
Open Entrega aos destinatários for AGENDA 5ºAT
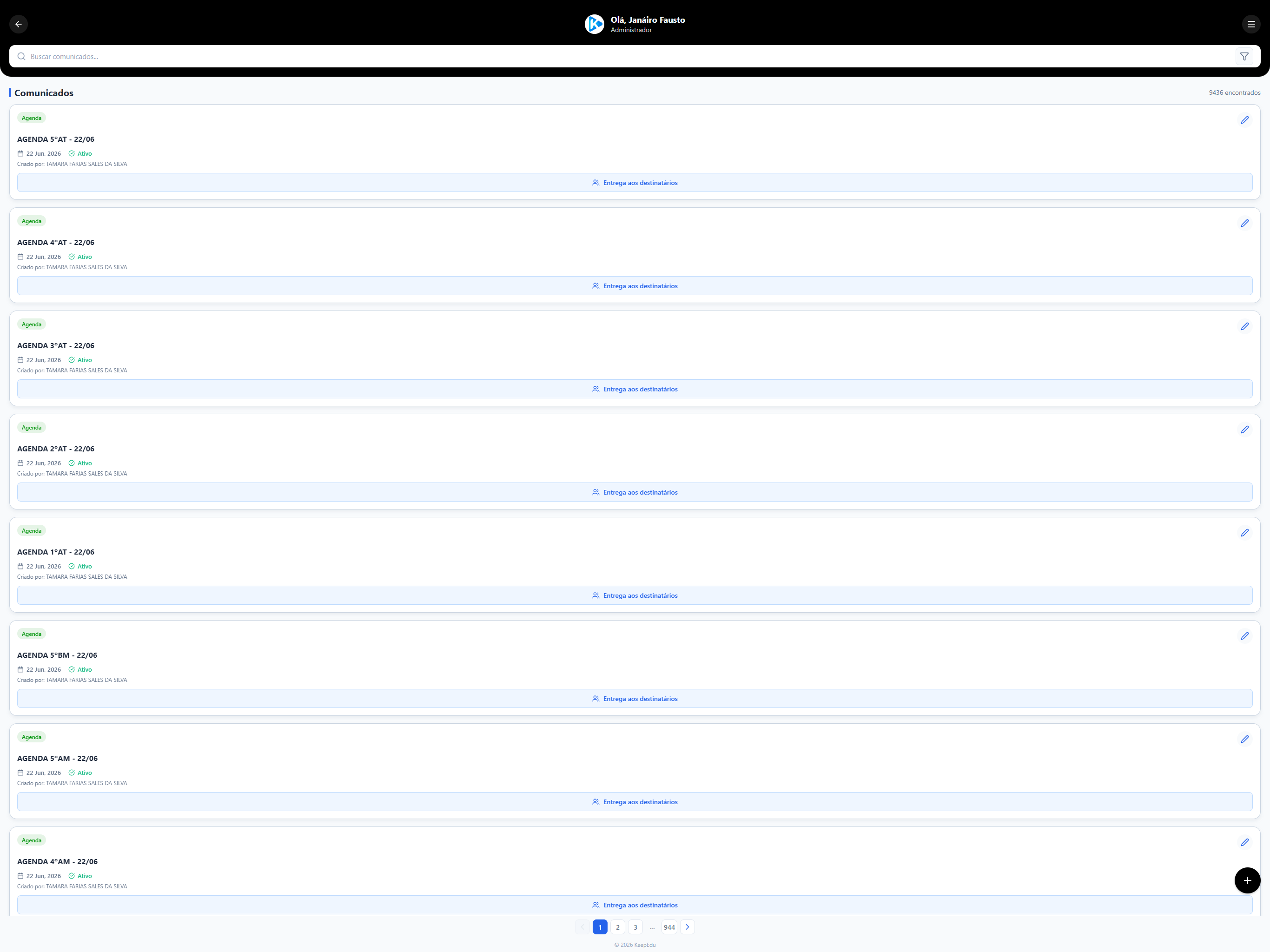point(635,183)
